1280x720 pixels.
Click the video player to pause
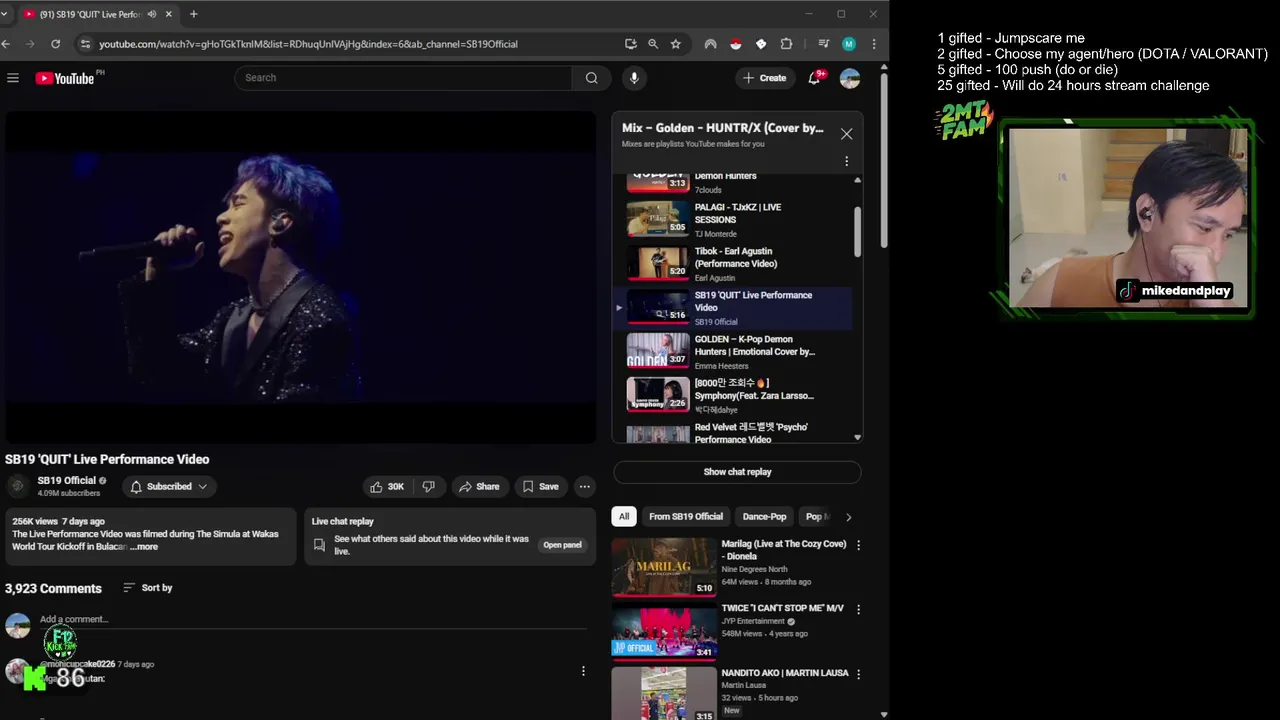300,276
